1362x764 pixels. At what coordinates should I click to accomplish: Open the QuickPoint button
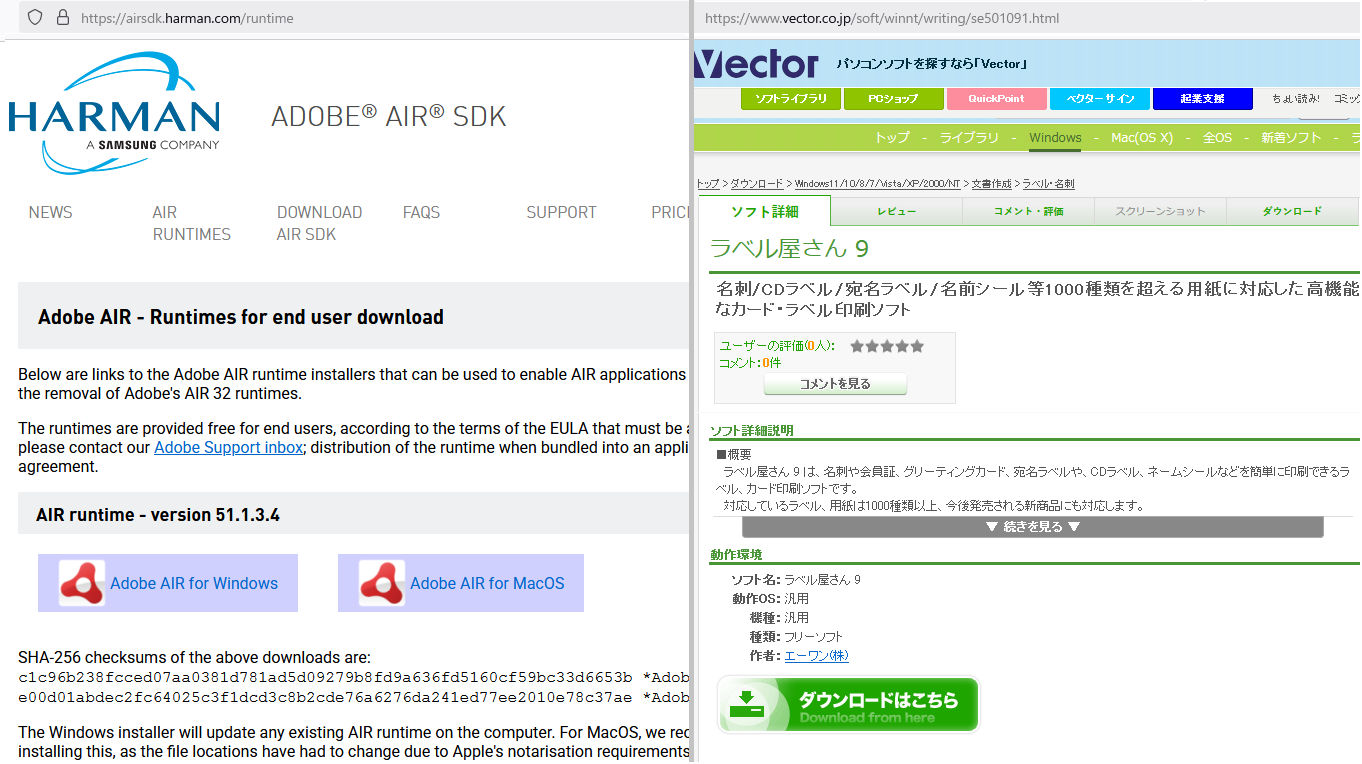point(997,99)
